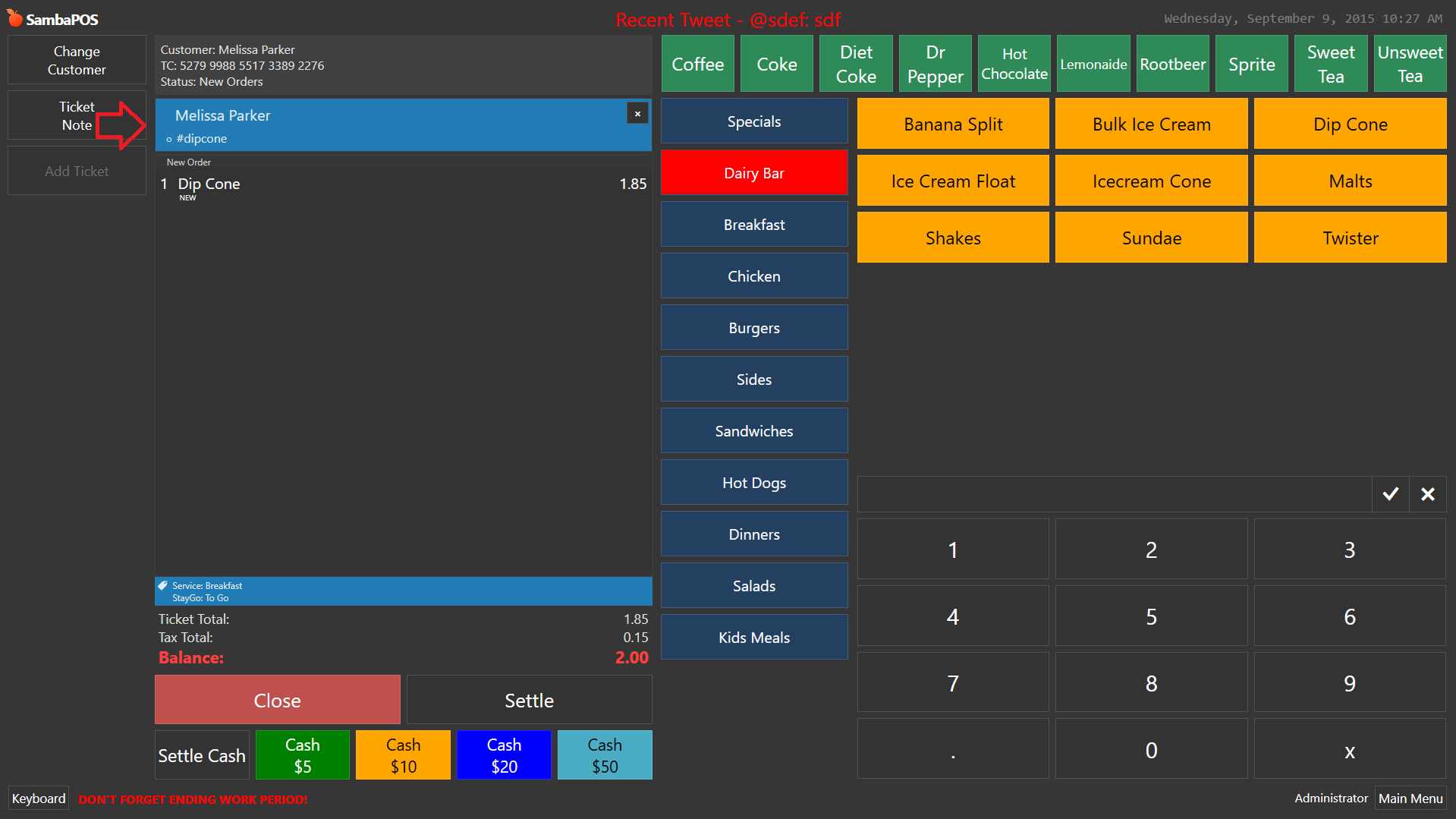Pay with the blue Cash $20 button
The image size is (1456, 819).
[x=504, y=755]
